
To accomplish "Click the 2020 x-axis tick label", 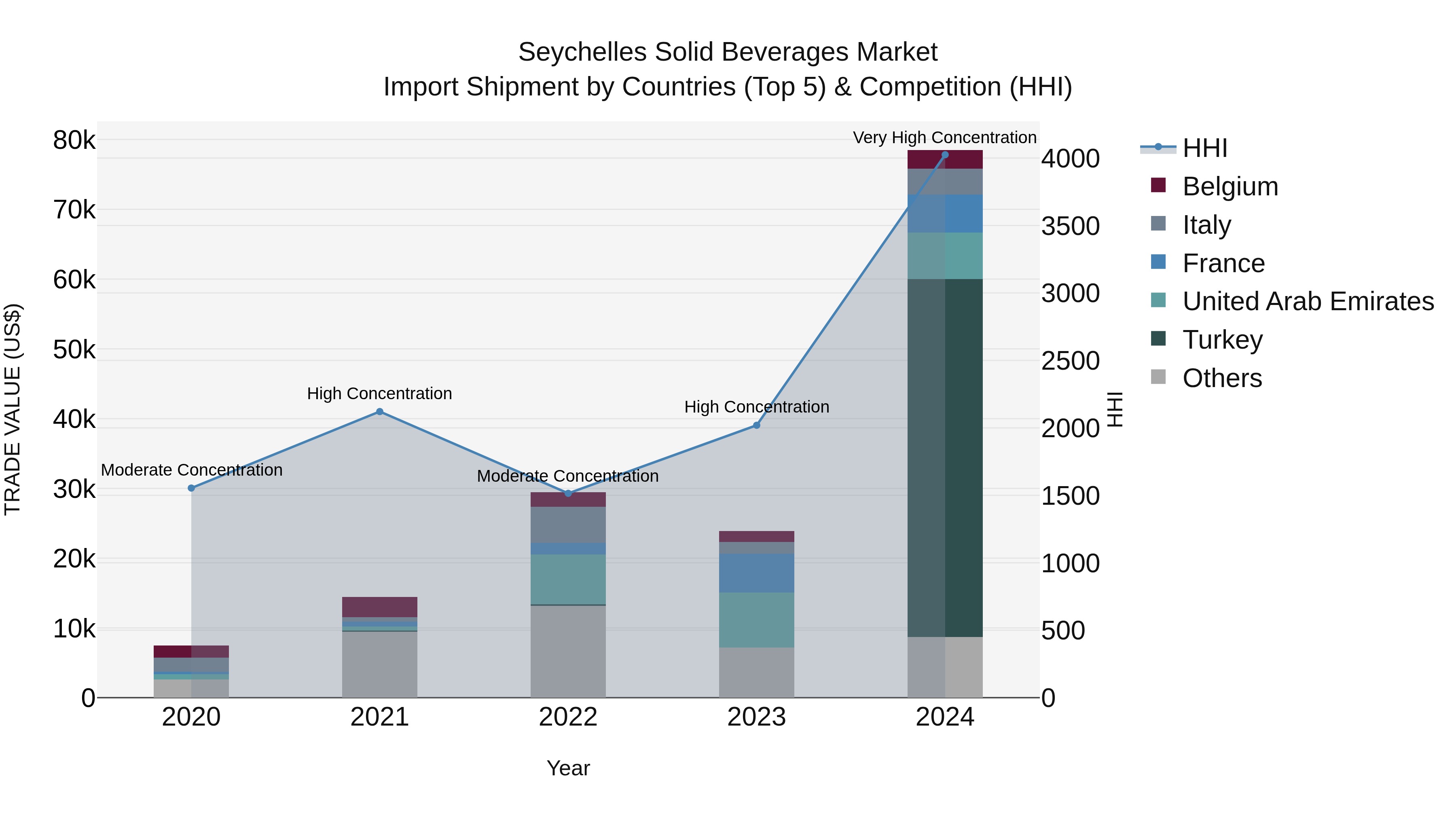I will 191,717.
